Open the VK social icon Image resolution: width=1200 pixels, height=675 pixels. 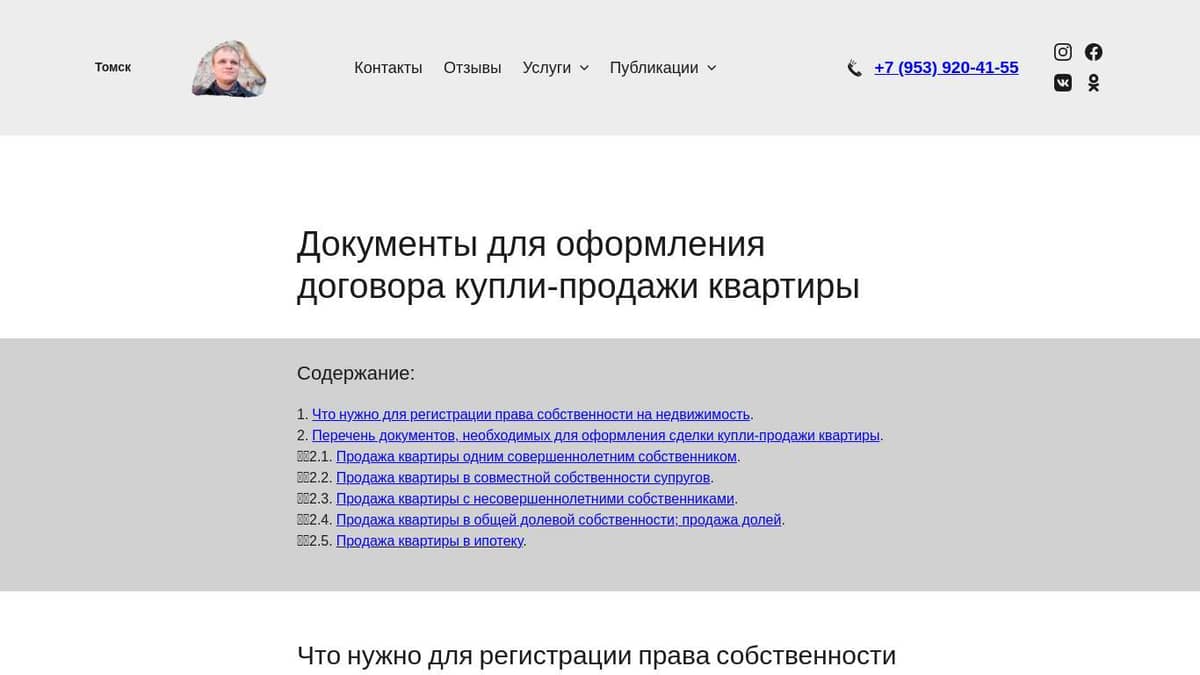pyautogui.click(x=1063, y=83)
